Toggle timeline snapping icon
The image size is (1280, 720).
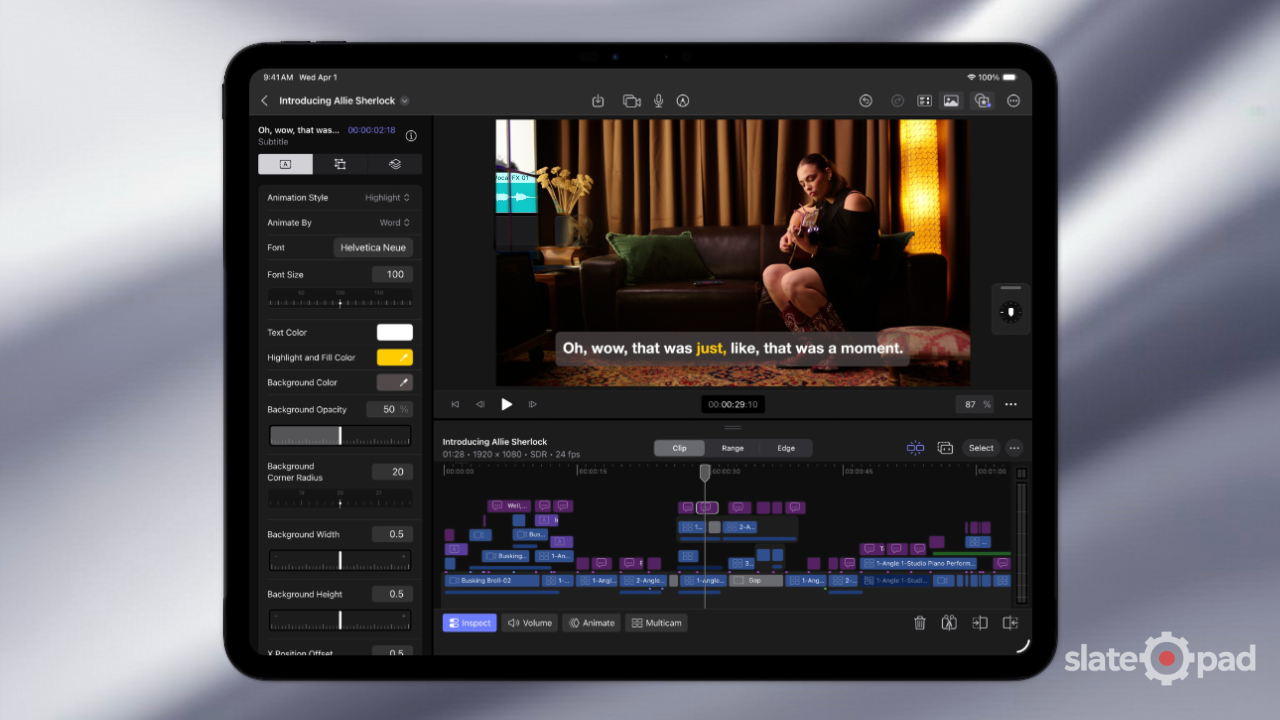[915, 448]
